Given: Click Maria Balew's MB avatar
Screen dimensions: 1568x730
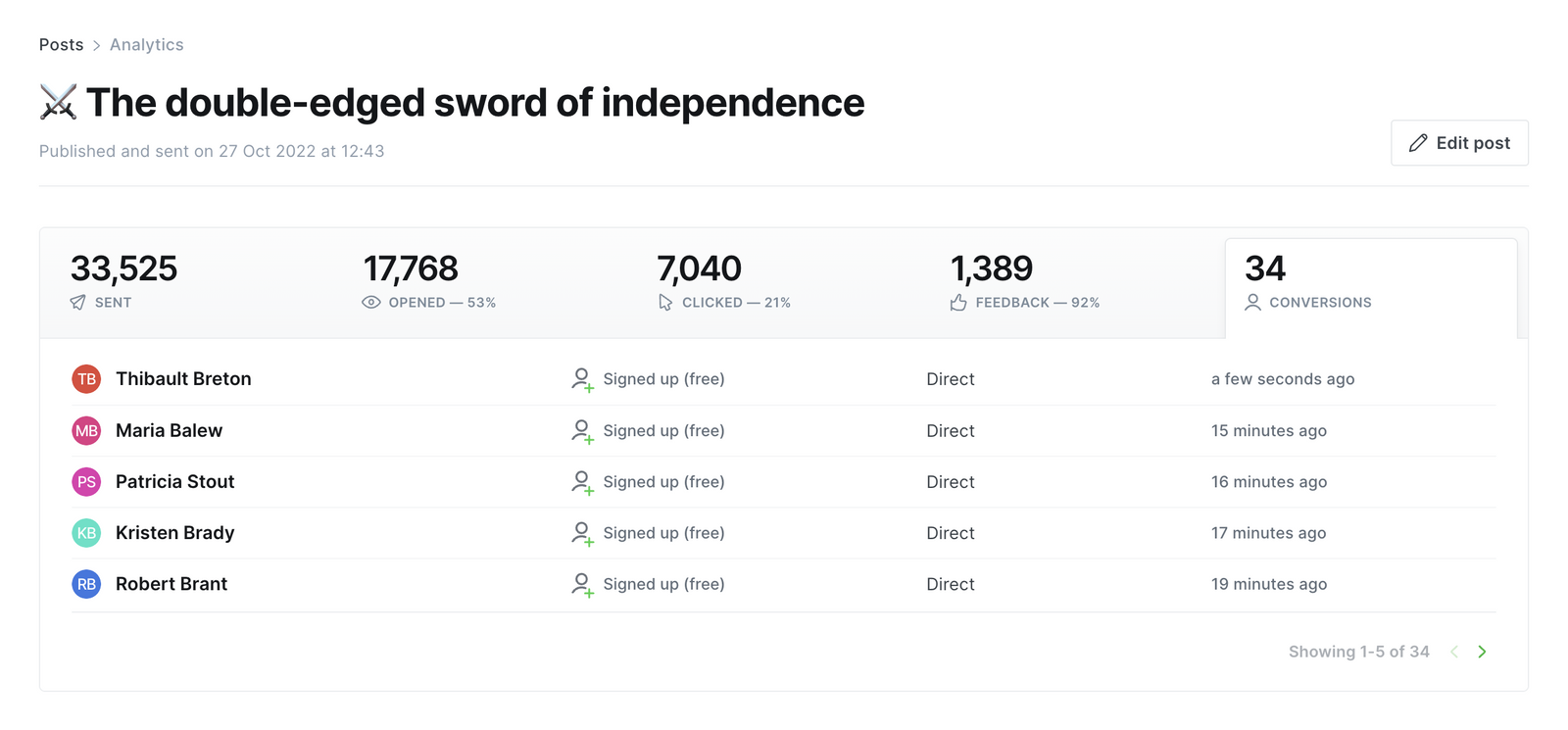Looking at the screenshot, I should point(86,430).
